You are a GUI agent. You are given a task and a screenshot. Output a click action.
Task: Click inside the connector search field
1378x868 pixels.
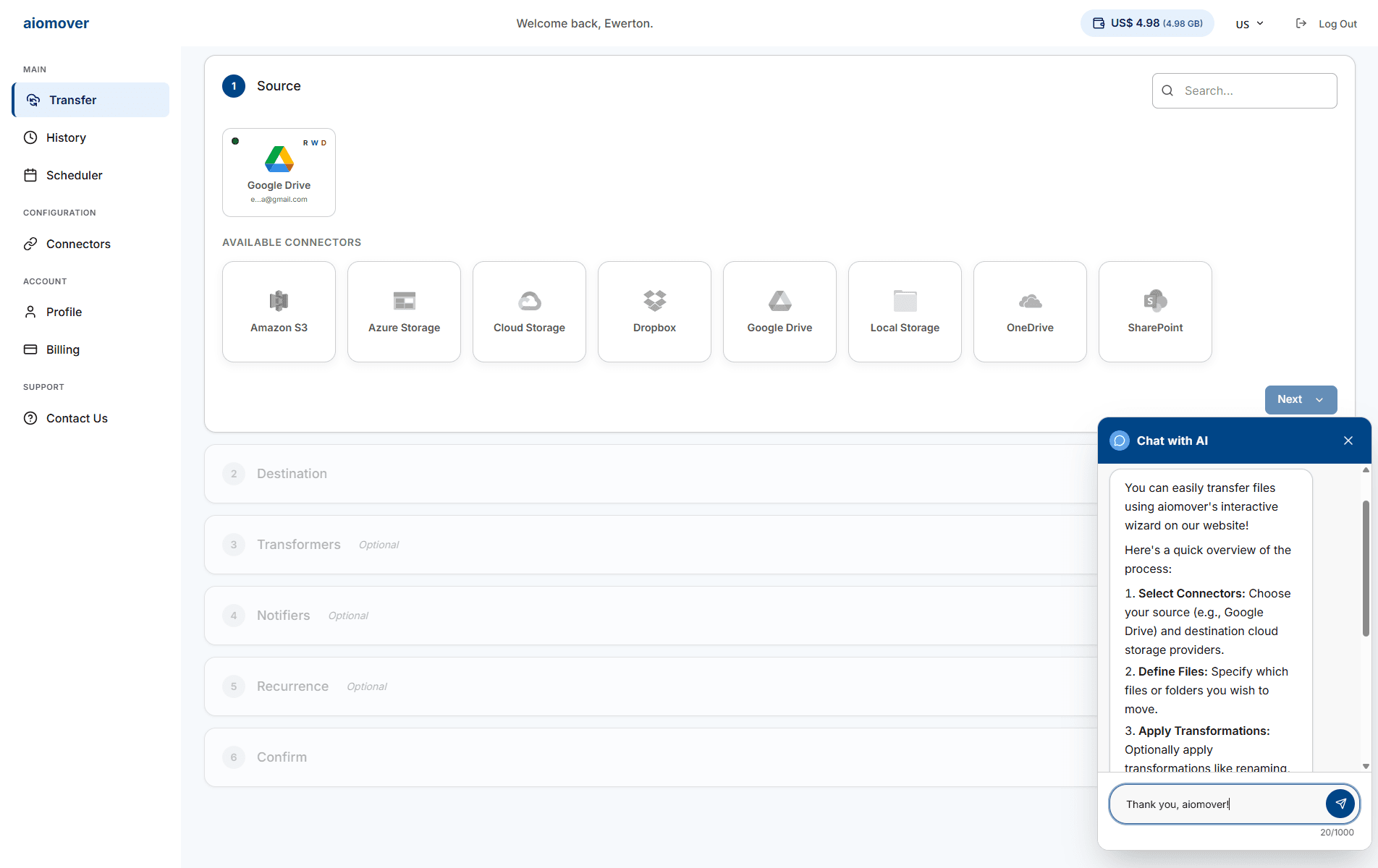pyautogui.click(x=1244, y=90)
